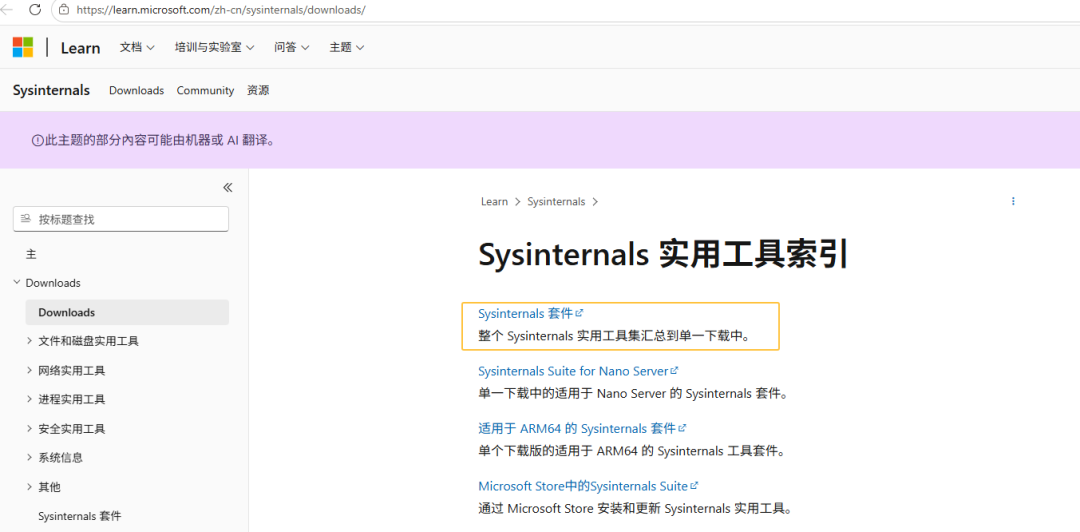Expand 进程实用工具 in sidebar

[30, 399]
